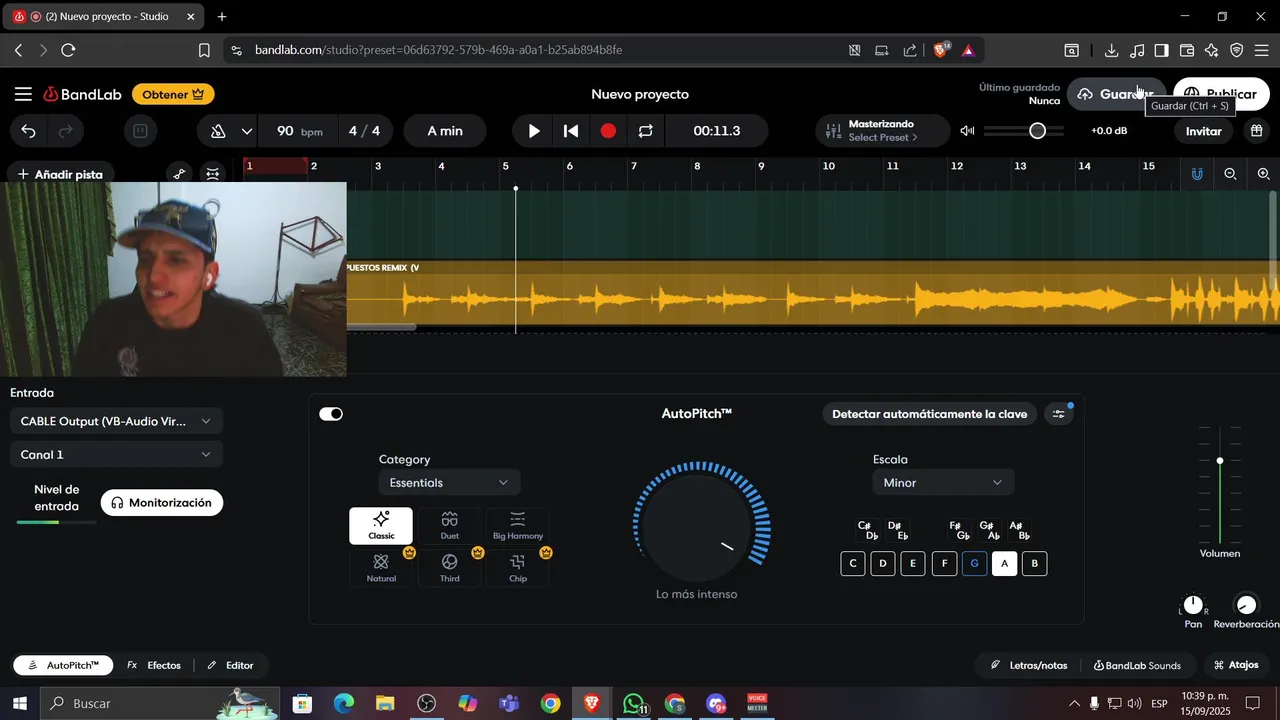
Task: Return playhead to the beginning
Action: click(571, 131)
